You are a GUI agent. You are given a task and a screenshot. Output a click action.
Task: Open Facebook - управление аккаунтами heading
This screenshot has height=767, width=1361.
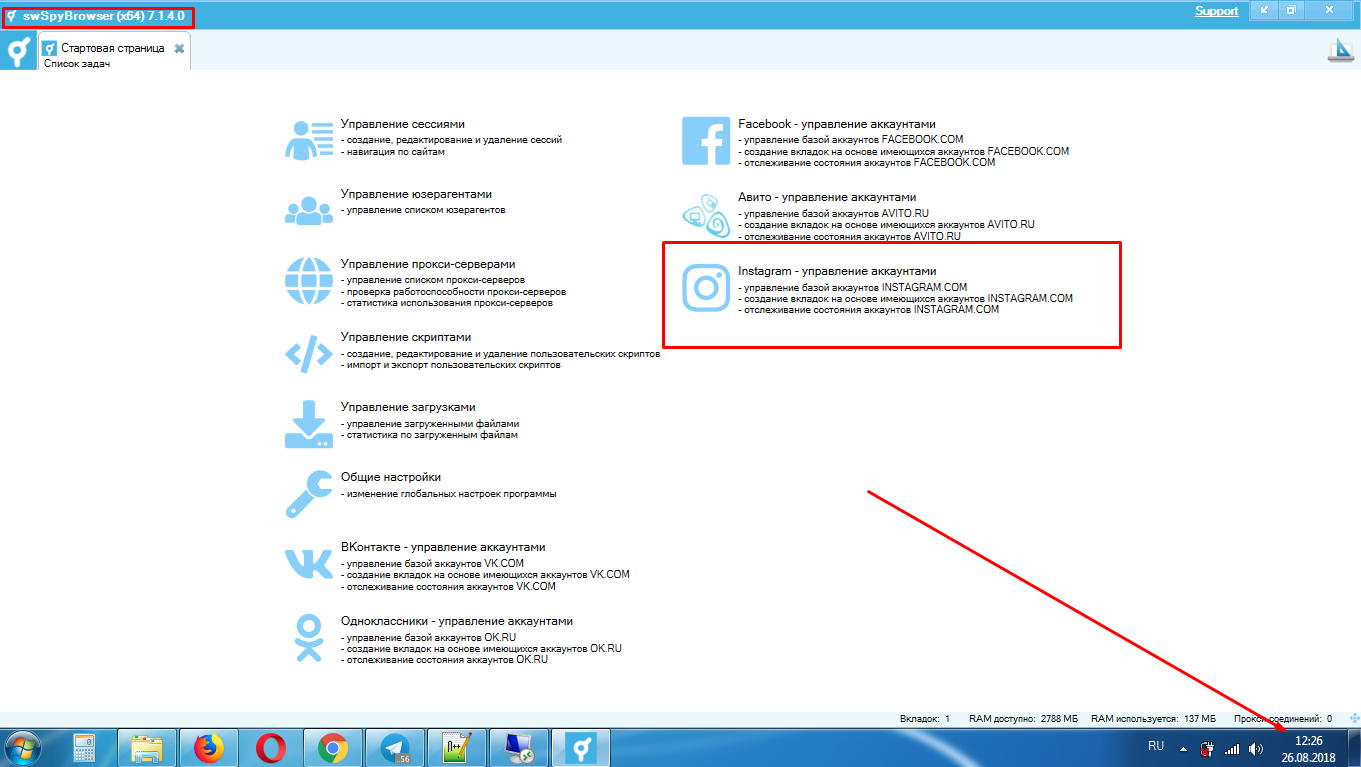[837, 124]
